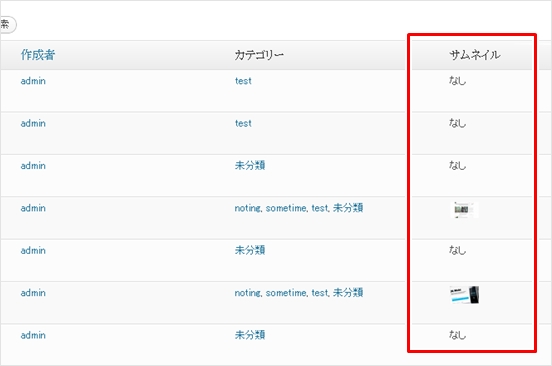Open the admin author link in third row

click(33, 166)
